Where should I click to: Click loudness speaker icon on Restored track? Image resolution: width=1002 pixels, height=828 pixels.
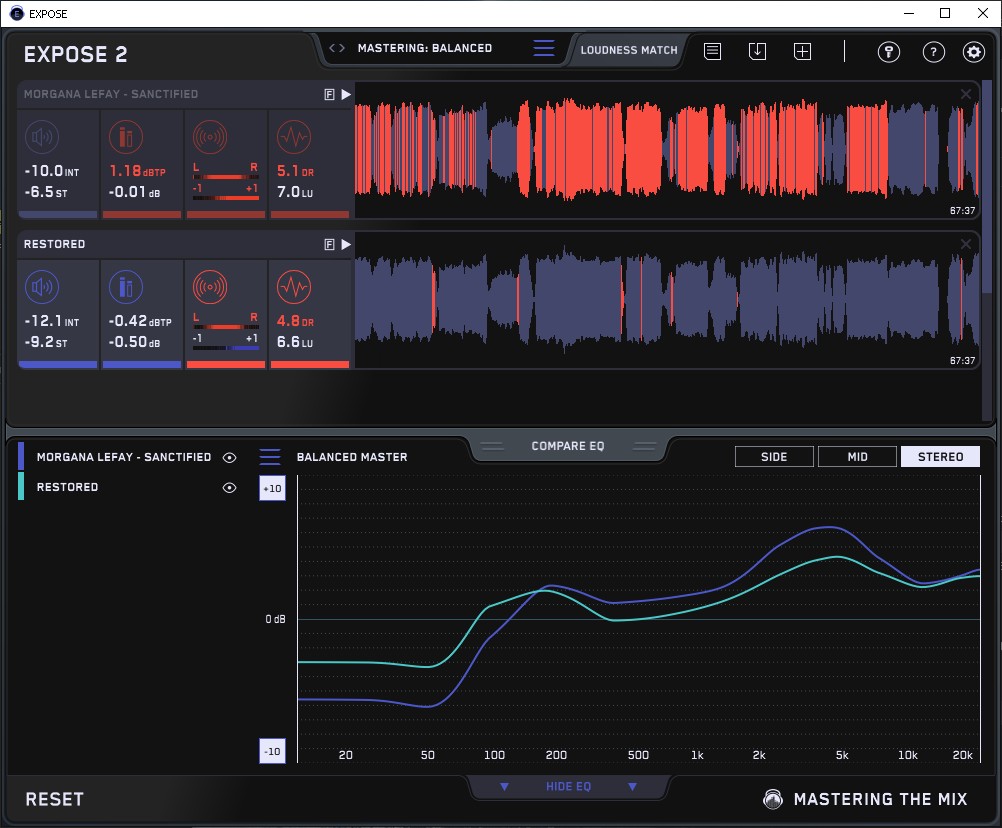coord(42,287)
